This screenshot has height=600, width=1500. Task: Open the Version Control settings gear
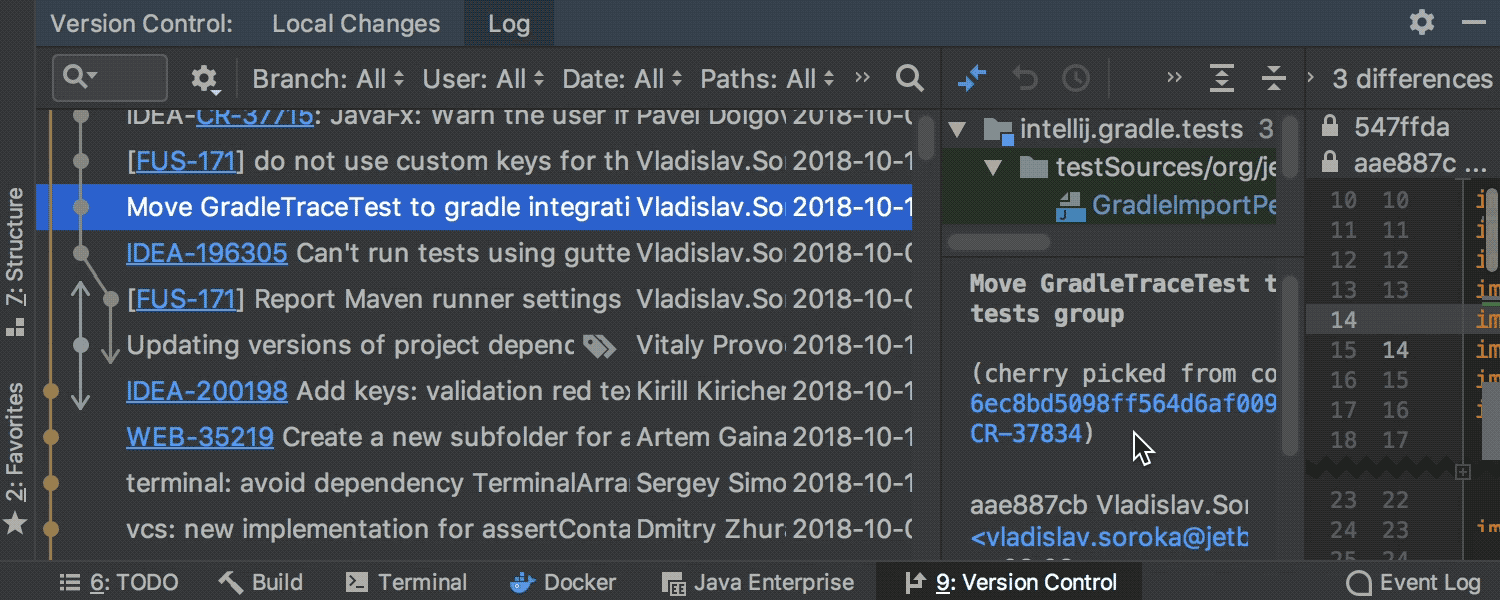[1422, 22]
